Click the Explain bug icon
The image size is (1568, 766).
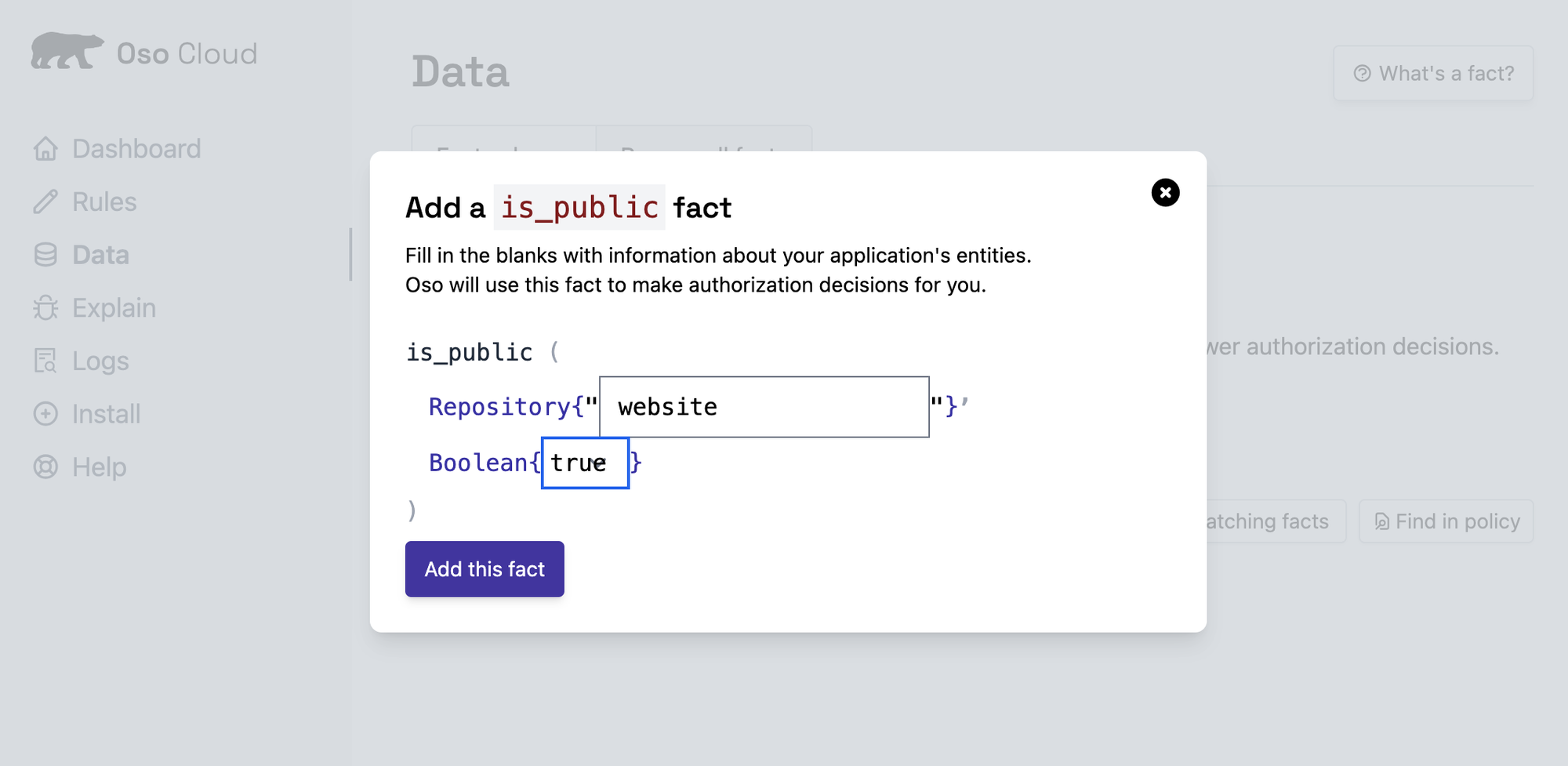tap(45, 308)
